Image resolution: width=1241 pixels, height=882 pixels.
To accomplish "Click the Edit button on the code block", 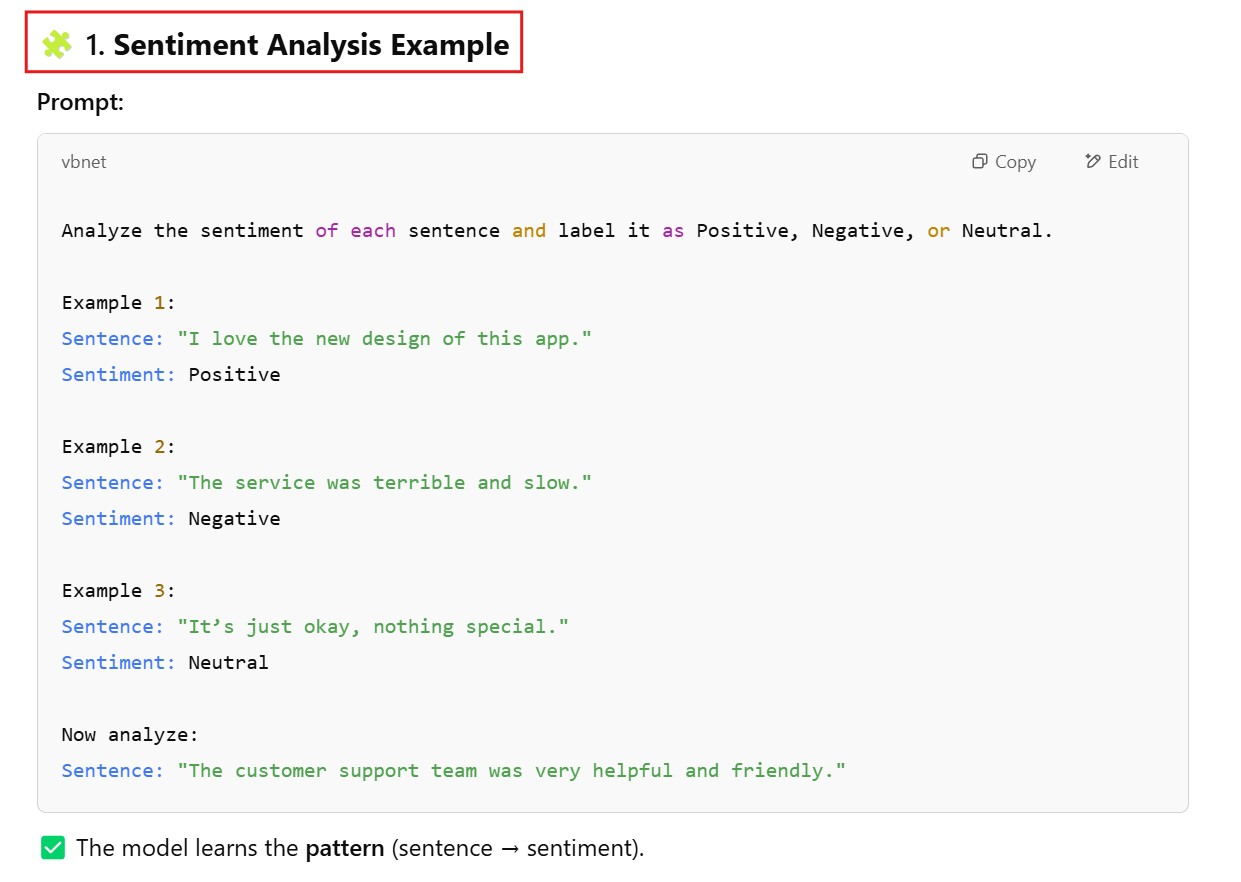I will tap(1110, 161).
